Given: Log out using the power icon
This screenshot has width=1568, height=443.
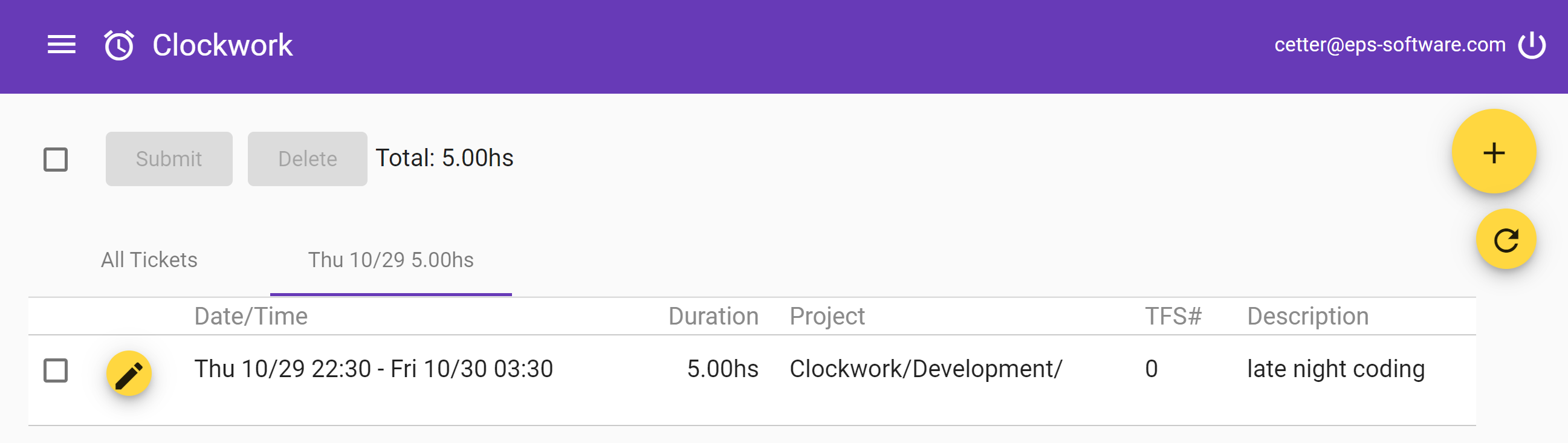Looking at the screenshot, I should [x=1532, y=45].
